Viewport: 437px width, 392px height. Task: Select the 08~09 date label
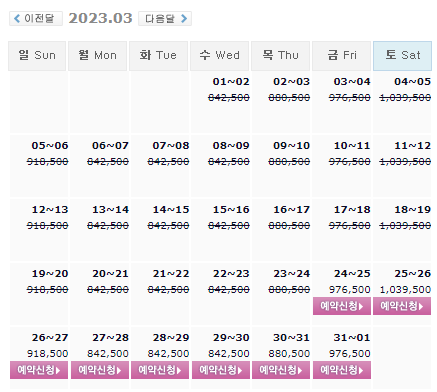point(231,146)
